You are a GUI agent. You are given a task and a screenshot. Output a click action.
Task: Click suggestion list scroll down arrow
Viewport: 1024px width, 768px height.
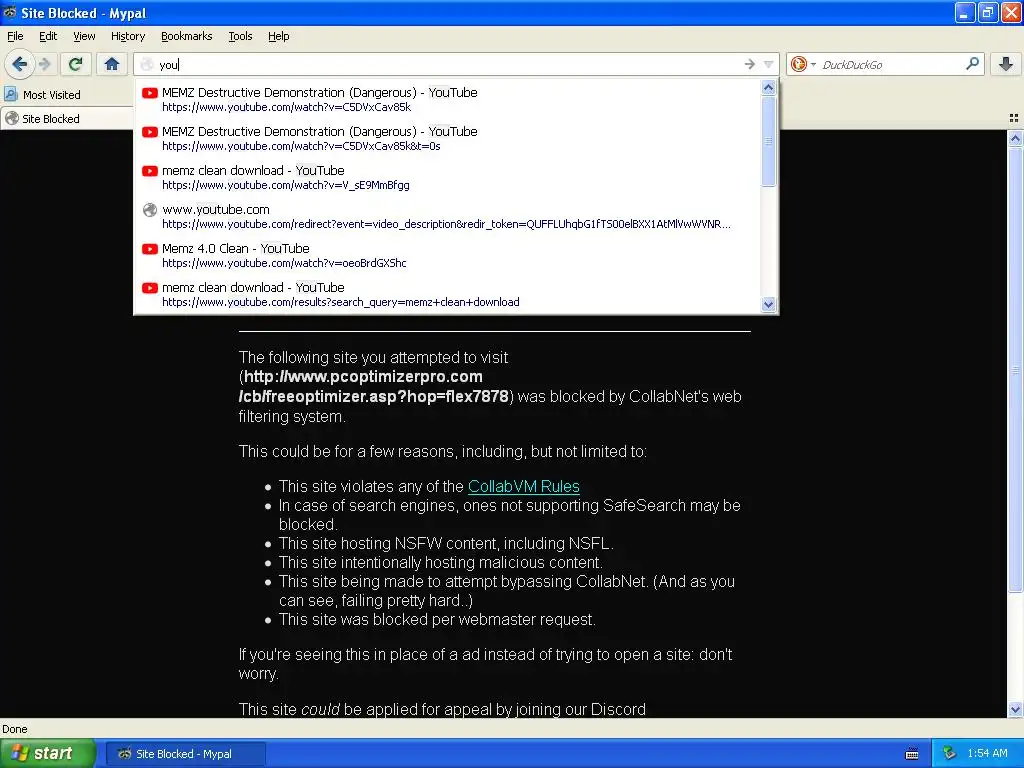769,304
